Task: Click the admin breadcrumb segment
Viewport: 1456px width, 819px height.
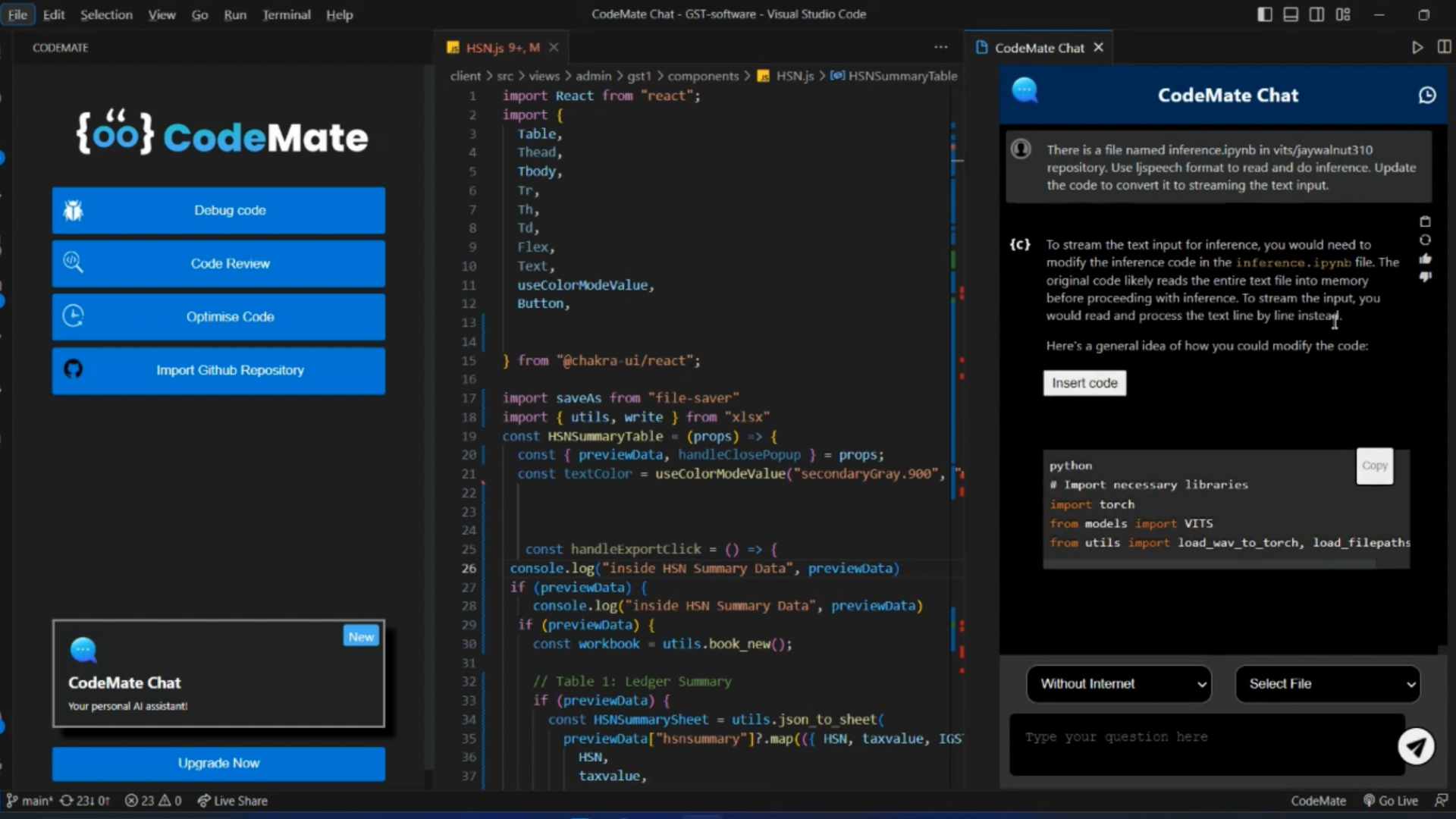Action: [593, 76]
